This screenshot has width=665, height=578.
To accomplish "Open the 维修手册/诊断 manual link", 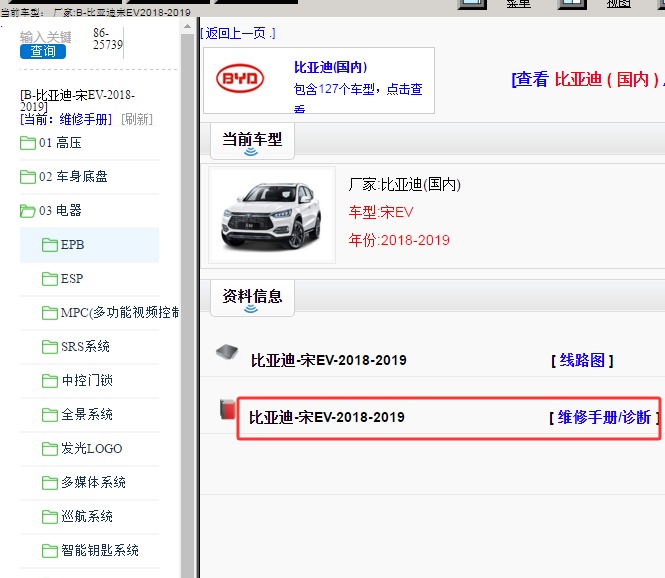I will pyautogui.click(x=604, y=418).
